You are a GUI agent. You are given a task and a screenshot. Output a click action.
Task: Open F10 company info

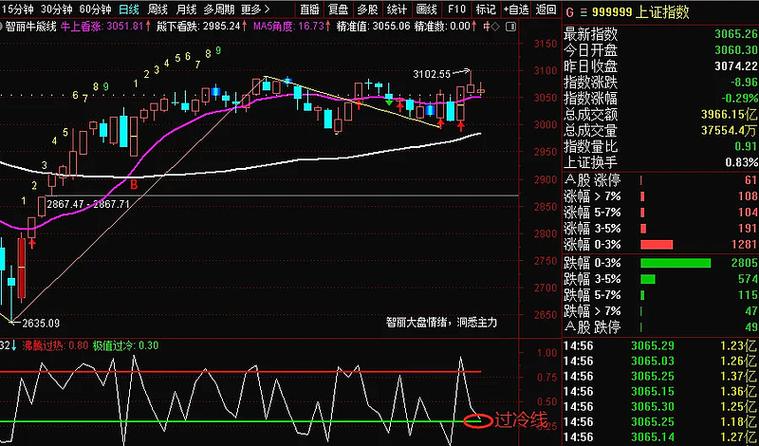point(456,9)
